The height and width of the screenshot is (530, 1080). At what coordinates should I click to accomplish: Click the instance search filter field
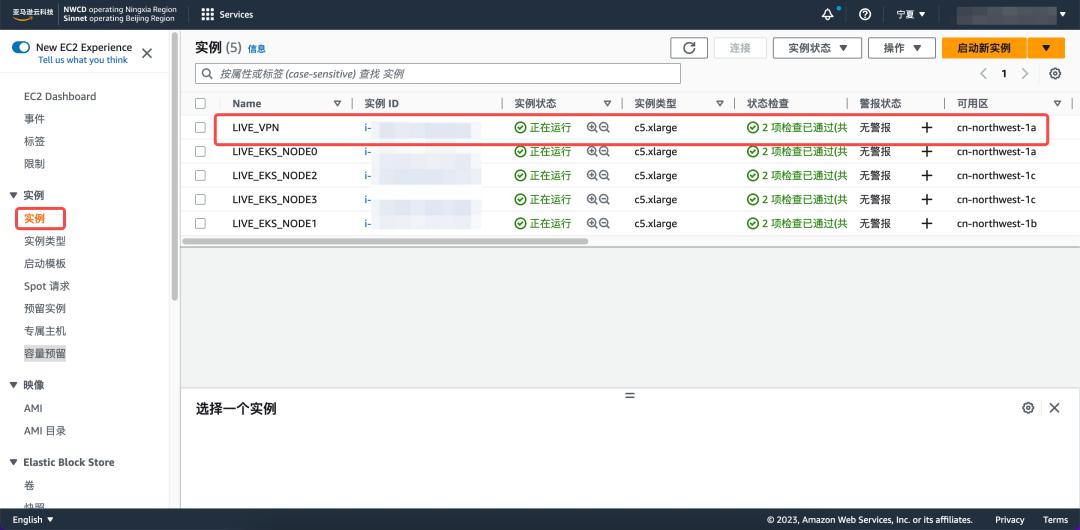click(438, 74)
